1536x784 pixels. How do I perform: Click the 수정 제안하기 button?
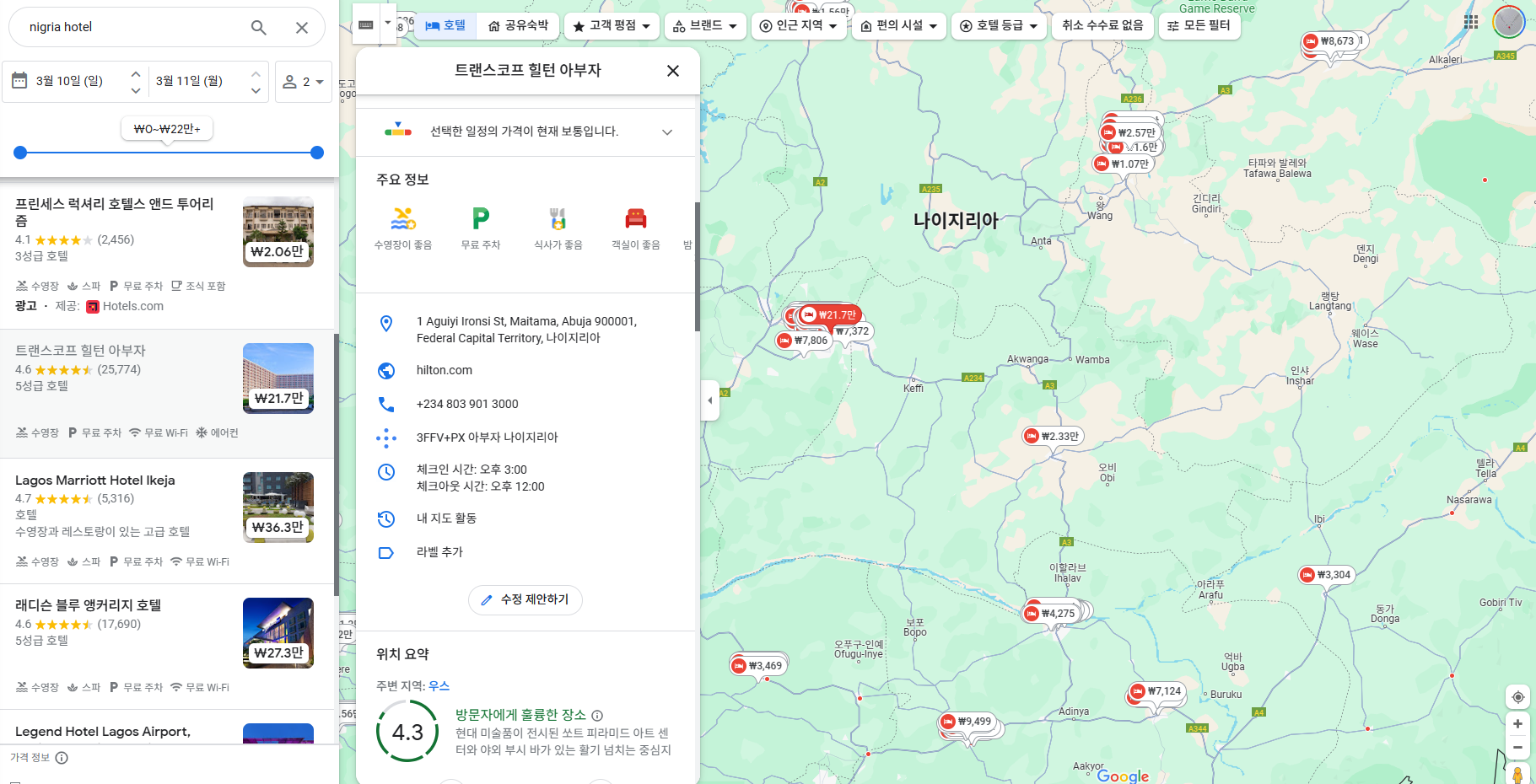525,600
